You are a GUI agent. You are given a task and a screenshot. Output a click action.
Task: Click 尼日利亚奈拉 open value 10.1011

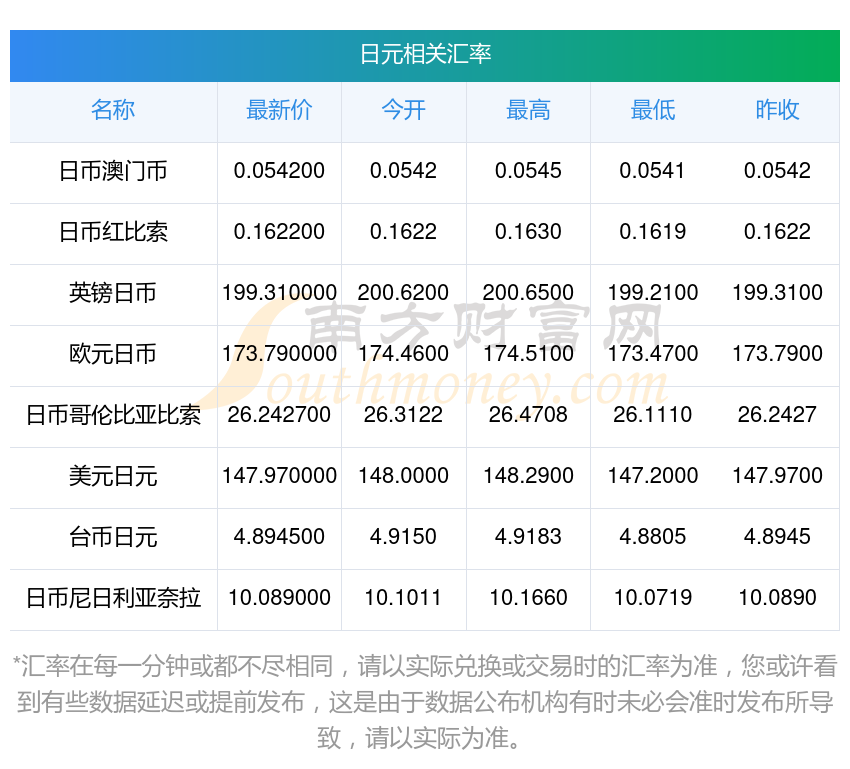(x=403, y=598)
